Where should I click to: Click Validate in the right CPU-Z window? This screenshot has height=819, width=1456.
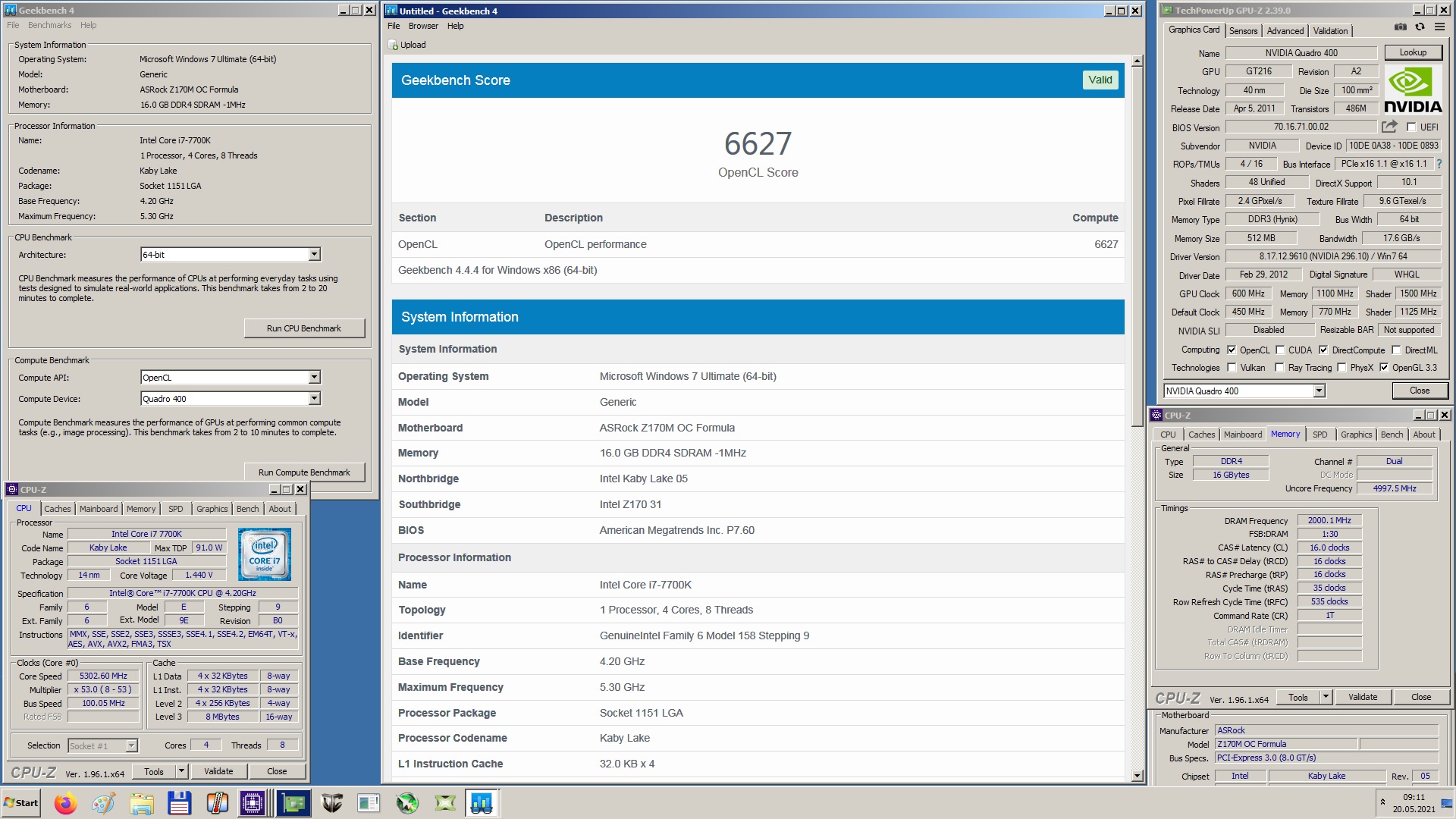click(1363, 698)
